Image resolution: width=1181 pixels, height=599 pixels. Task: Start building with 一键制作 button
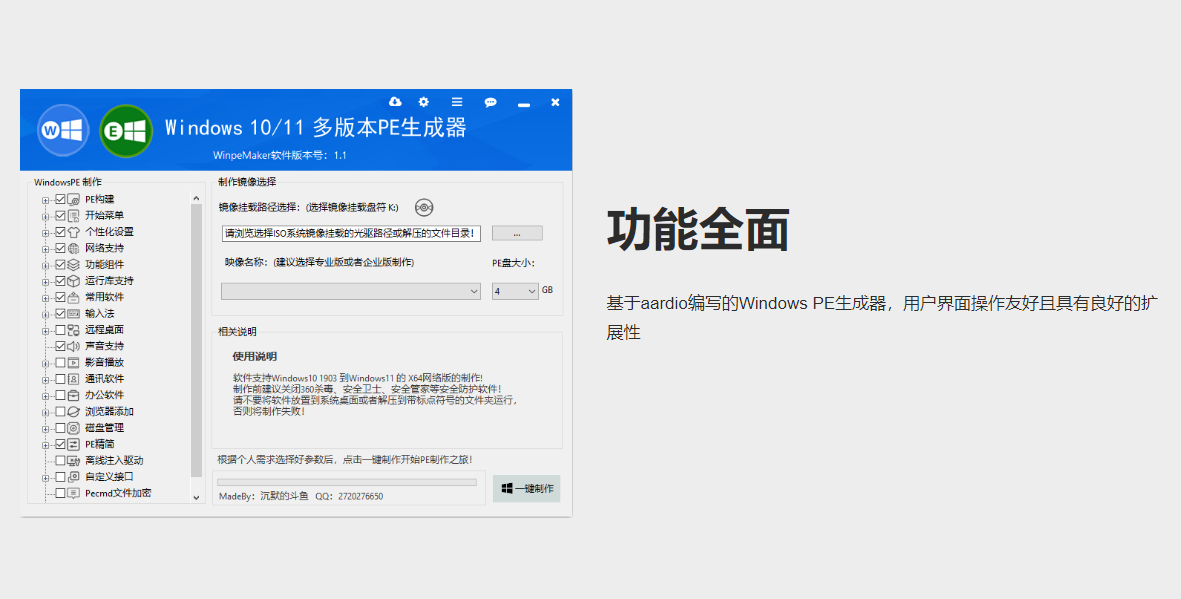tap(526, 488)
